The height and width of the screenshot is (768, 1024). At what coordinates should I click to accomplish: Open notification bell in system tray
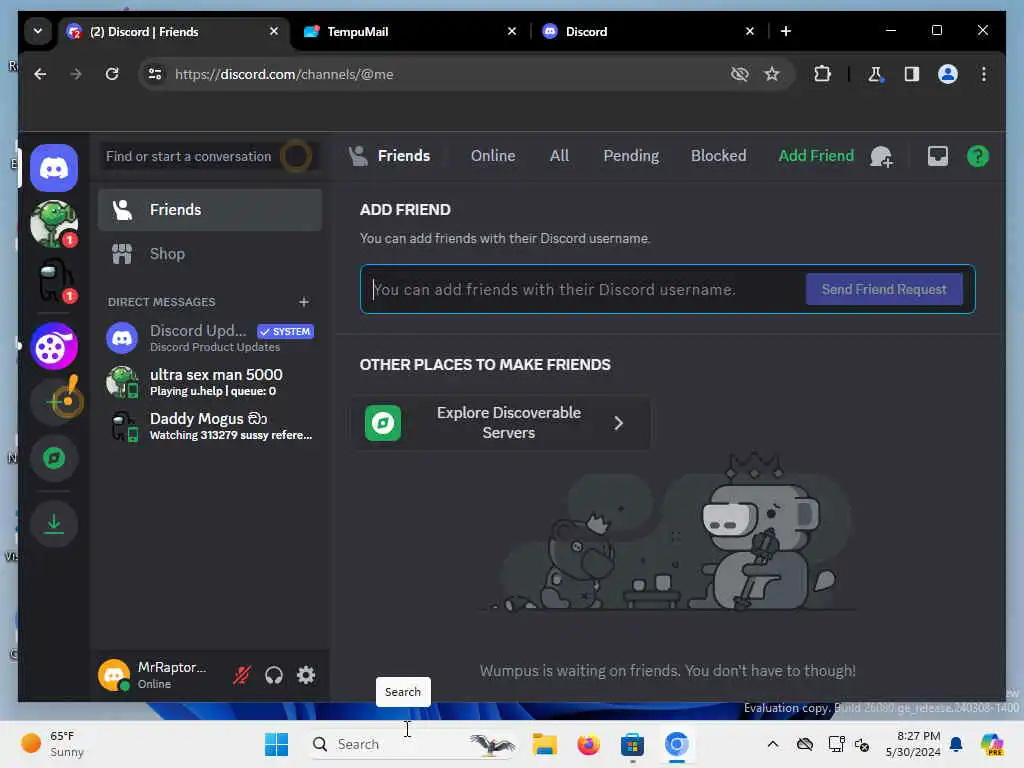[956, 744]
